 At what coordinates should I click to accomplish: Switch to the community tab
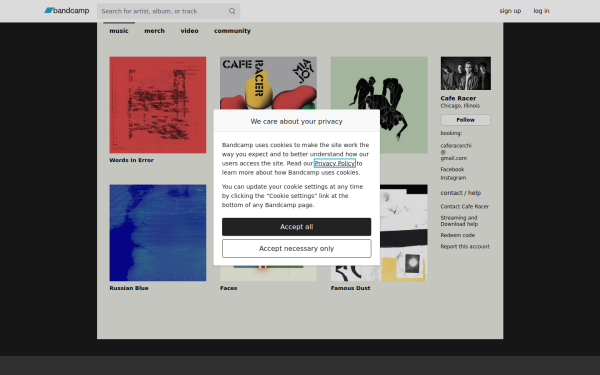click(232, 31)
